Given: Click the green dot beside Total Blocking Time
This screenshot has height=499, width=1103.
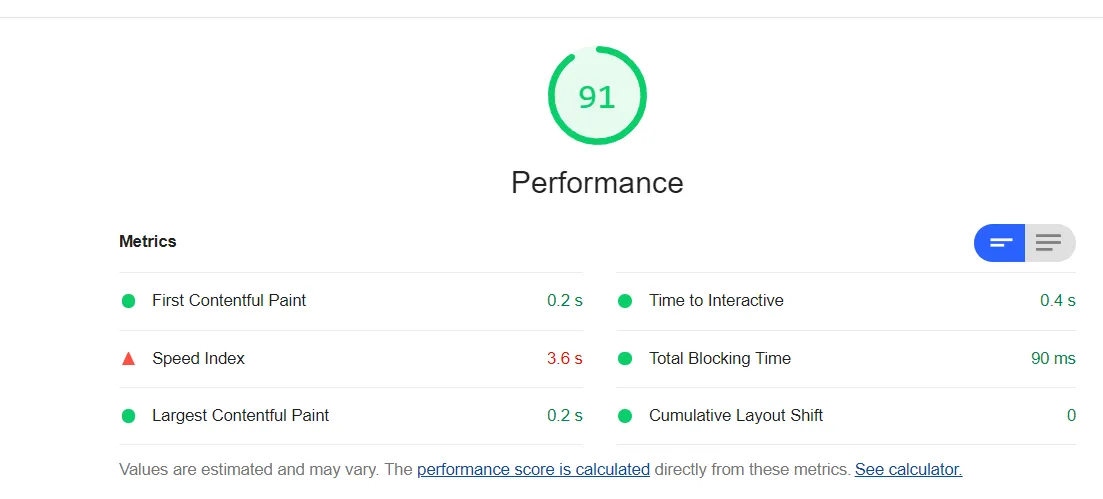Looking at the screenshot, I should click(625, 358).
